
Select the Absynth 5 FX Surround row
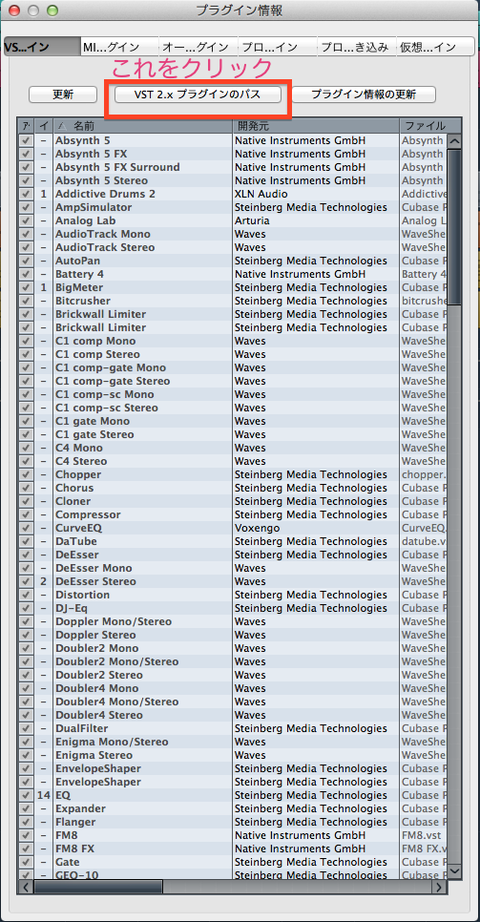pos(234,167)
